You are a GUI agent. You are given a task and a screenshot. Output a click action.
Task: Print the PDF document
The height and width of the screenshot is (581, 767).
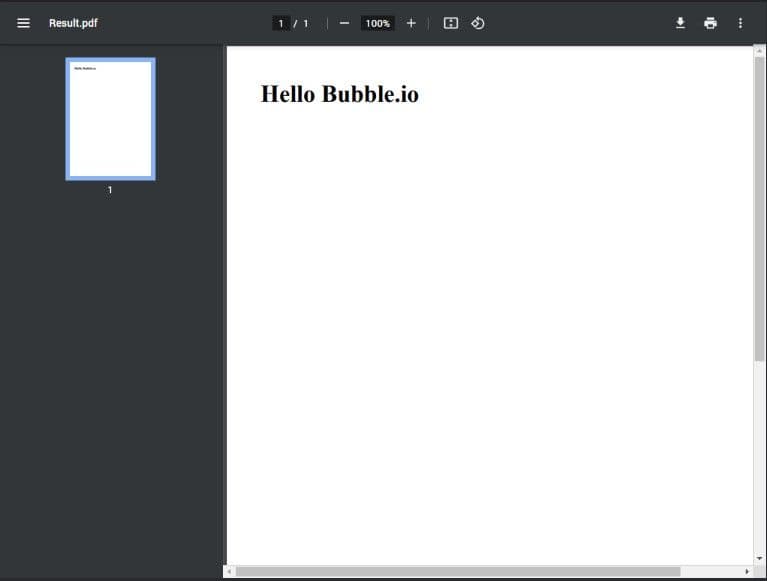(710, 23)
